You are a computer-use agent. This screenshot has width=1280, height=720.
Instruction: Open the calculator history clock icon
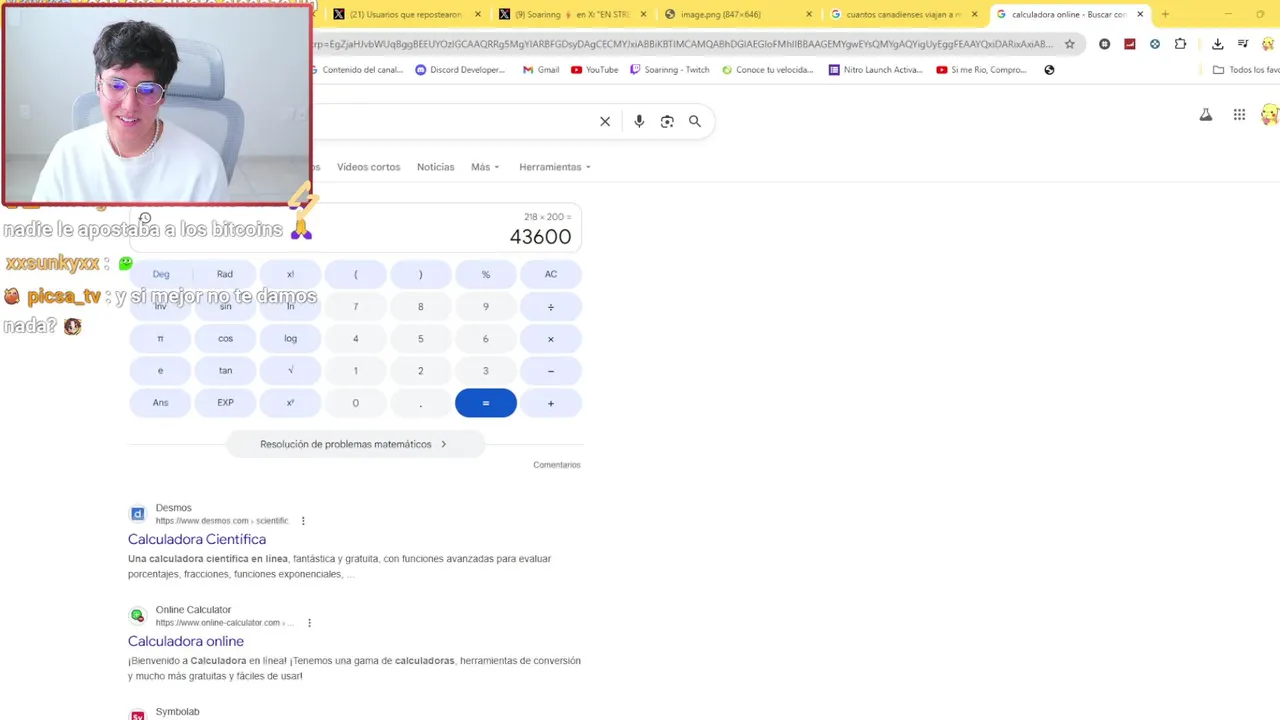point(145,219)
